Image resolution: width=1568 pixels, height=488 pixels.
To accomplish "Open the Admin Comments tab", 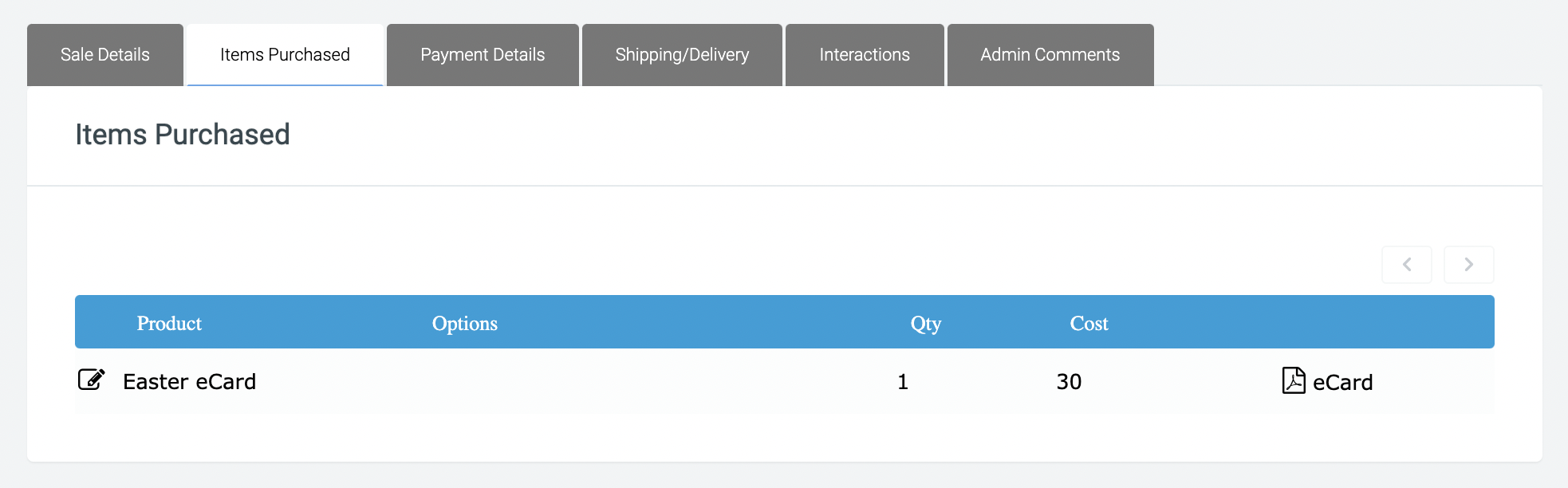I will click(x=1050, y=55).
